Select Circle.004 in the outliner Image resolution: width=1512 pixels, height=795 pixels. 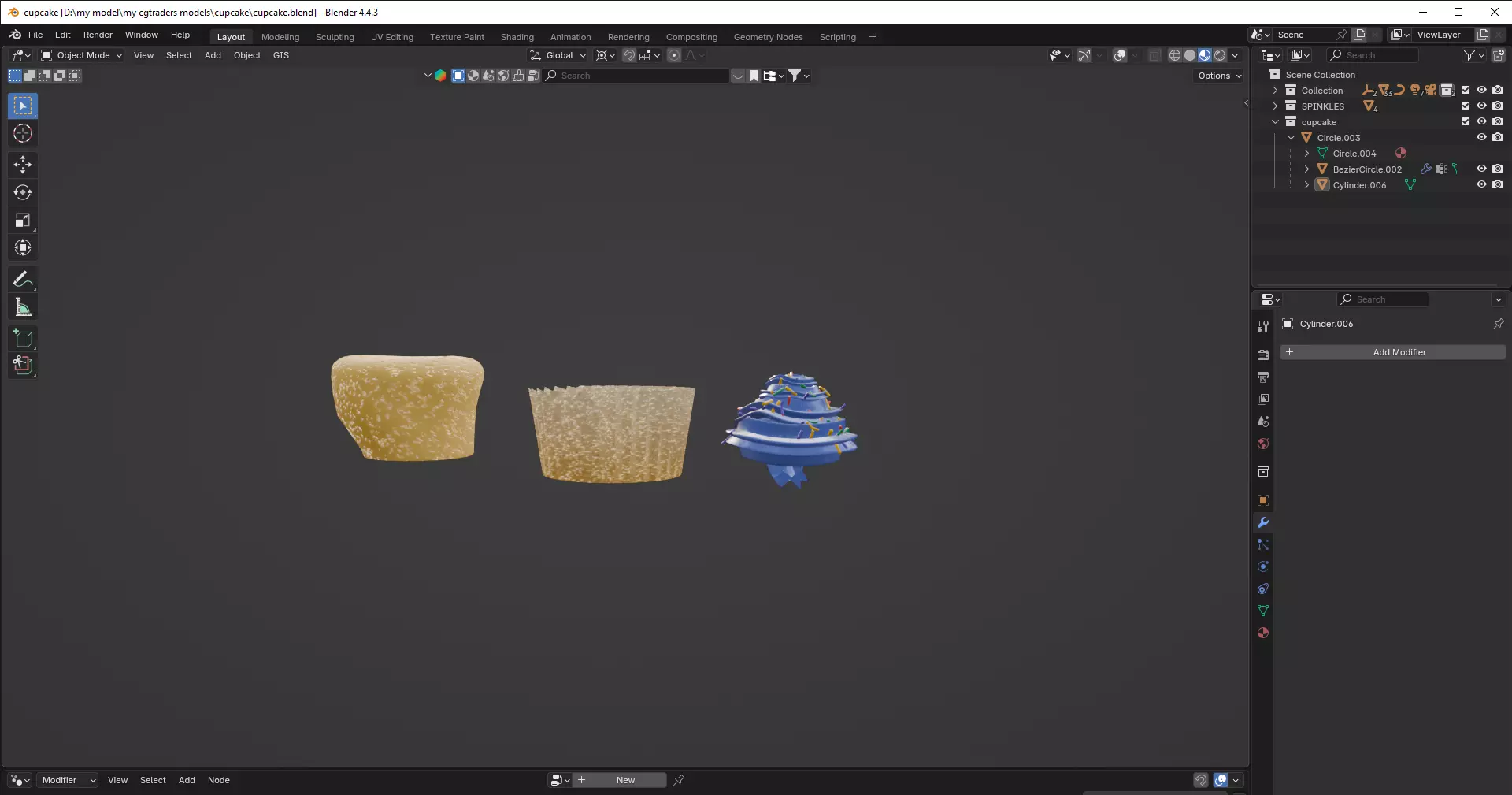click(1354, 154)
